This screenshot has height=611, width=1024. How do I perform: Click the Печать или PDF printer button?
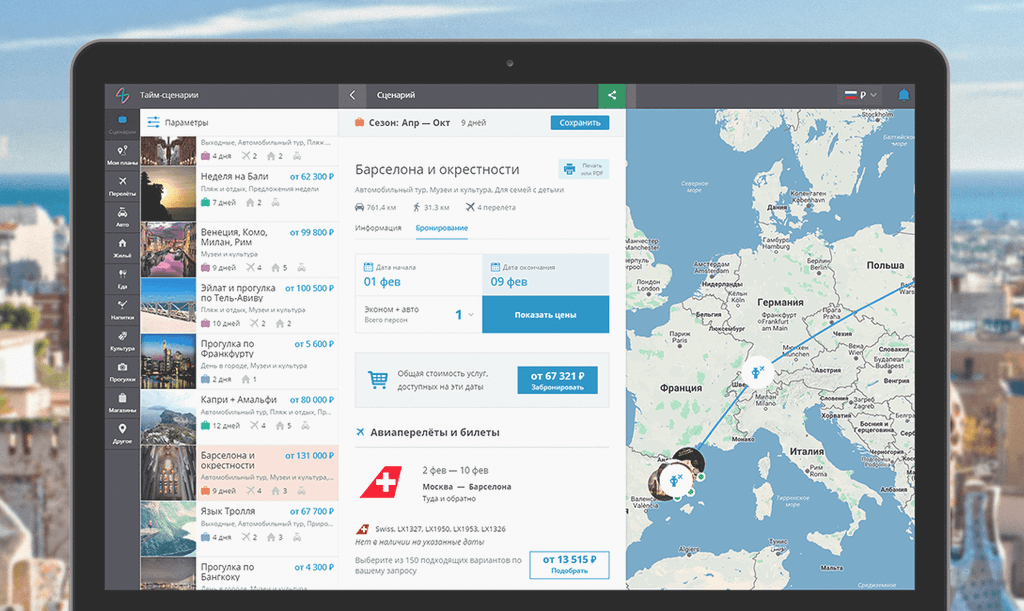584,169
